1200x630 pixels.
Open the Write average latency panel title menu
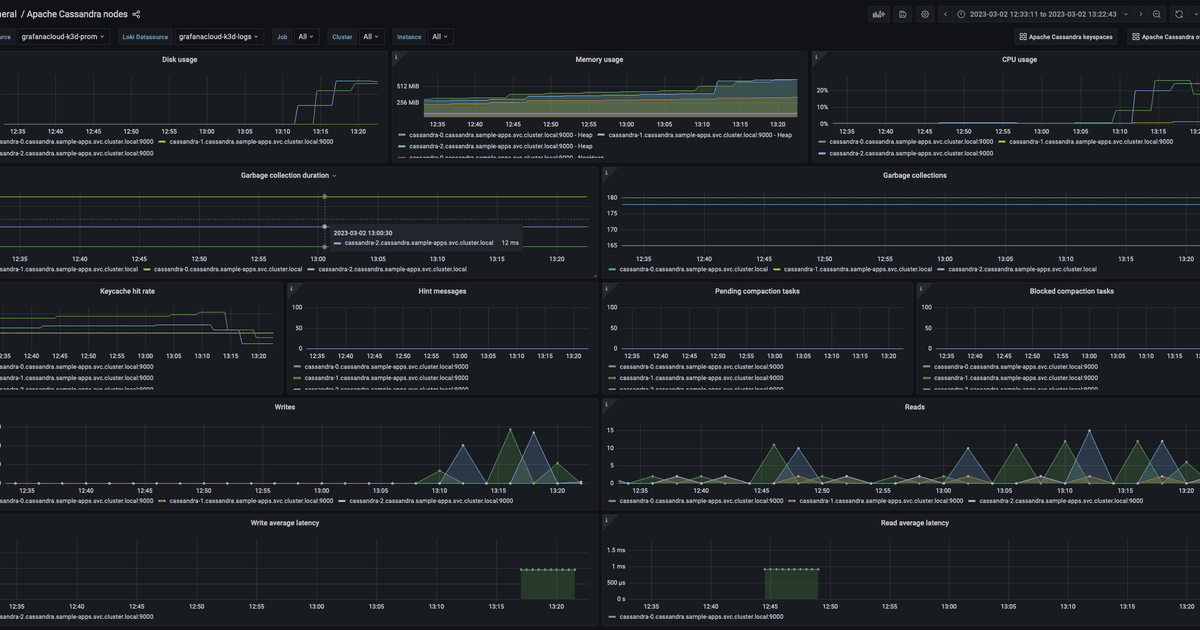pyautogui.click(x=285, y=523)
